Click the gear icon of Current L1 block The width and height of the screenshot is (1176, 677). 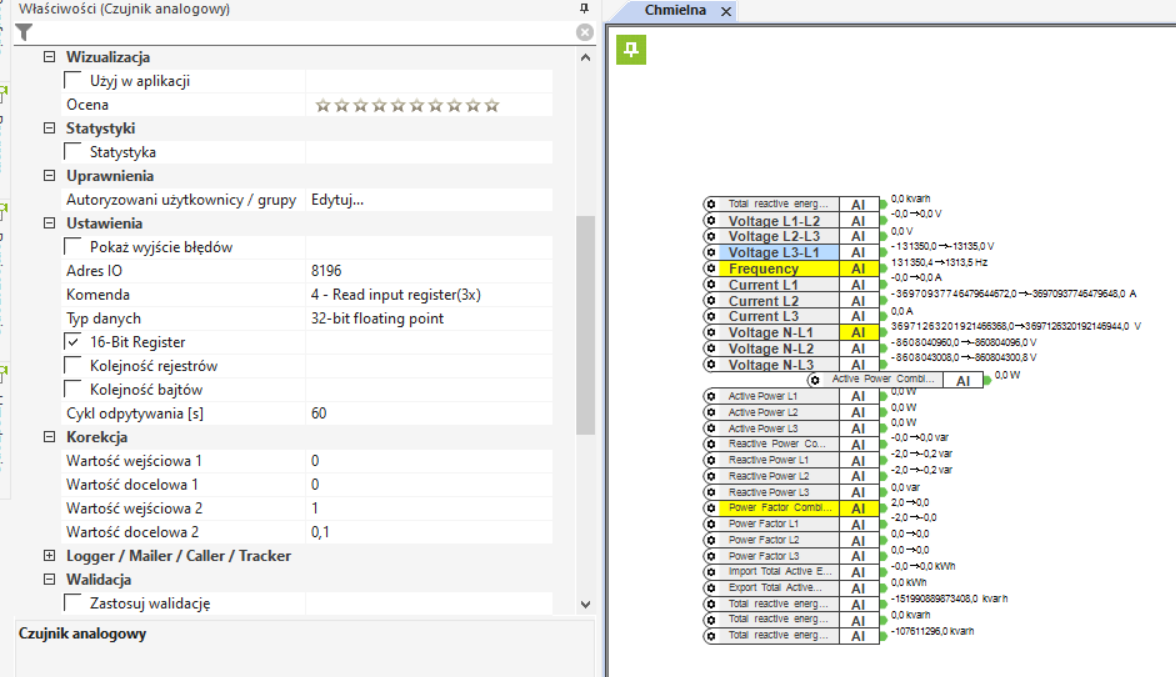711,284
